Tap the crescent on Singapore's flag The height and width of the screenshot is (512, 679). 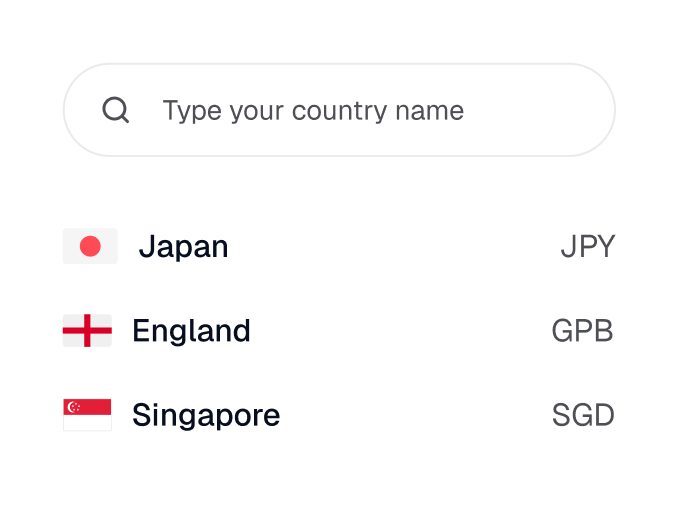72,407
